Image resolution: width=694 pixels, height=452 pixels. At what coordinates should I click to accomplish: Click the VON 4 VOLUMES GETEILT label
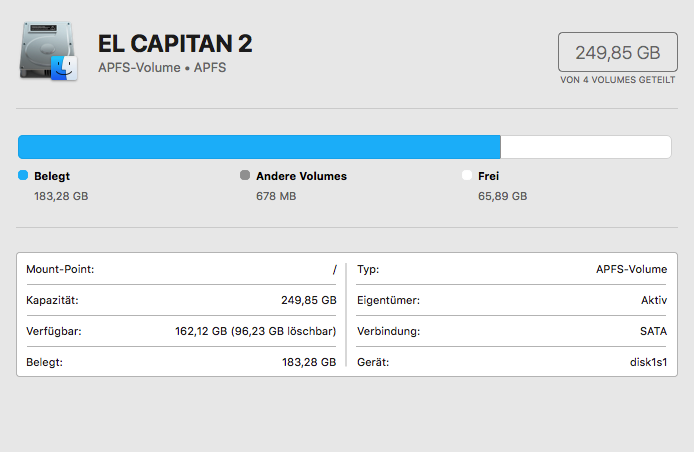coord(617,79)
